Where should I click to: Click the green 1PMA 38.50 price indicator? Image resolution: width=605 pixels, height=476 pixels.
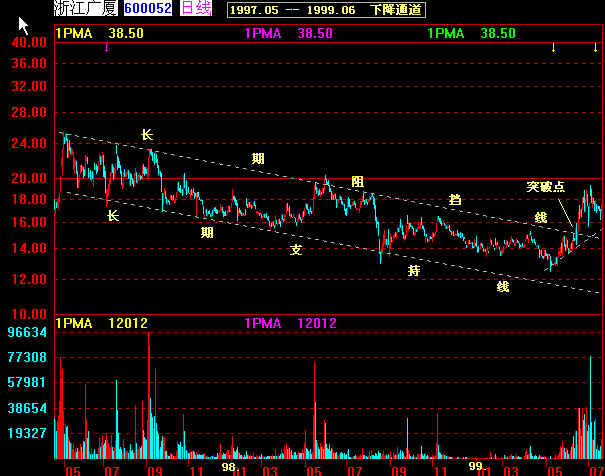click(x=471, y=34)
